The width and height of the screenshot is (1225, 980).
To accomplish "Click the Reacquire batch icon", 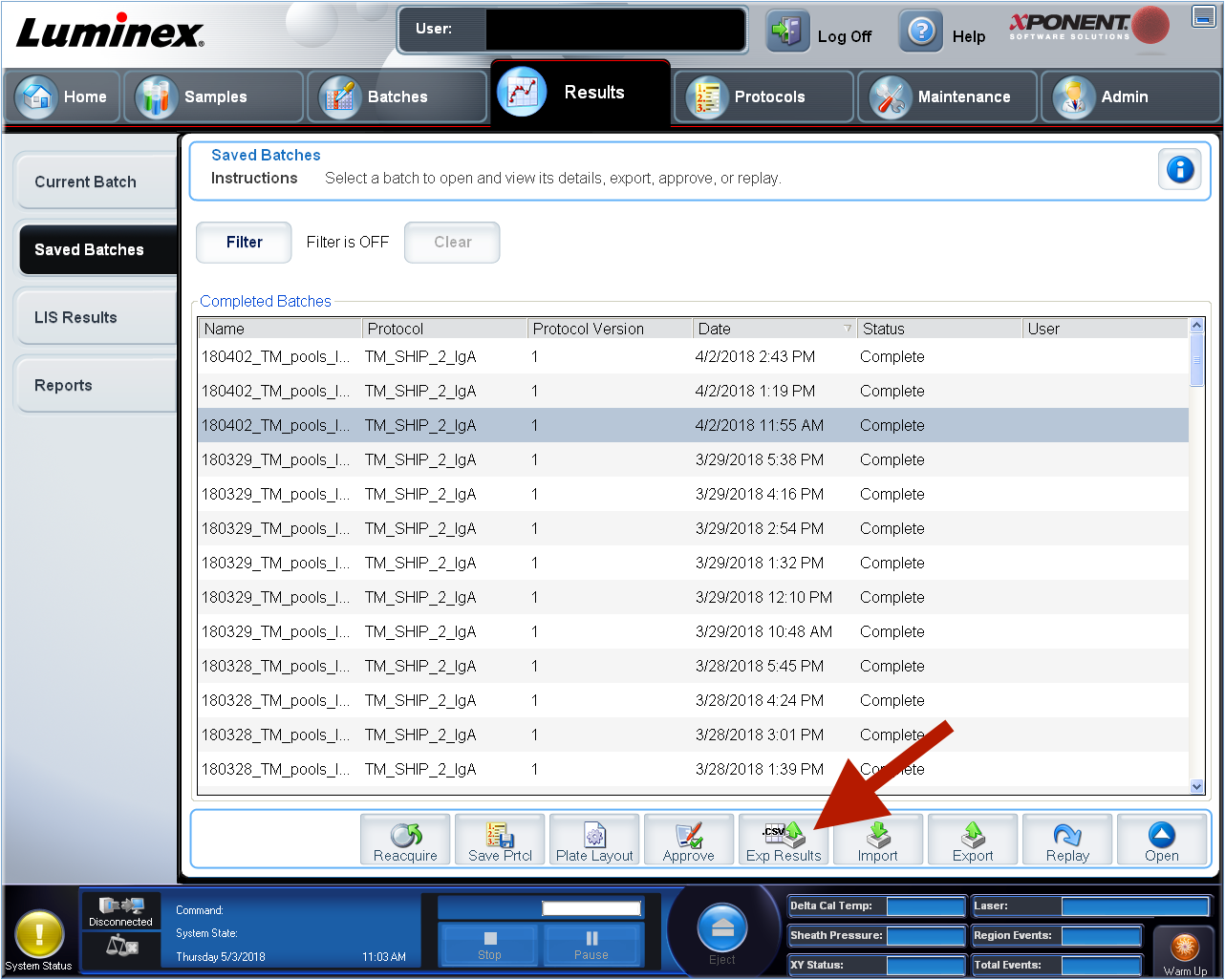I will pyautogui.click(x=404, y=839).
